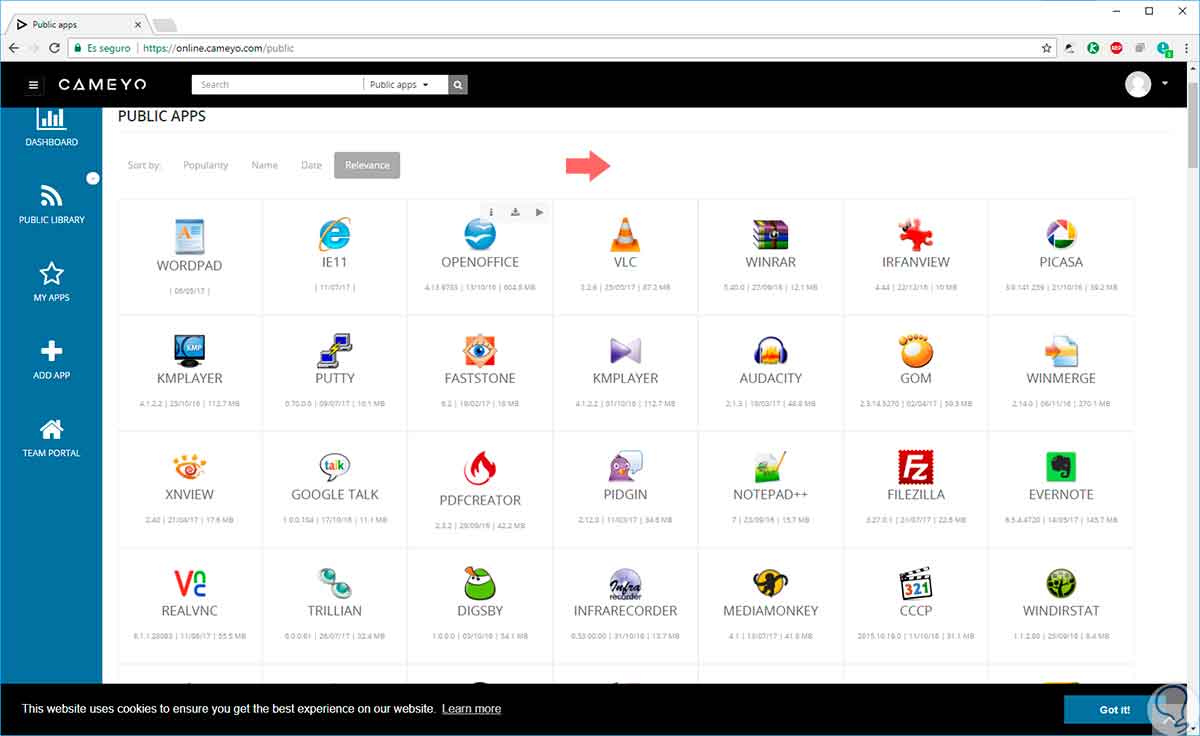Select the InfraRecorder app icon
This screenshot has height=736, width=1200.
(x=625, y=583)
